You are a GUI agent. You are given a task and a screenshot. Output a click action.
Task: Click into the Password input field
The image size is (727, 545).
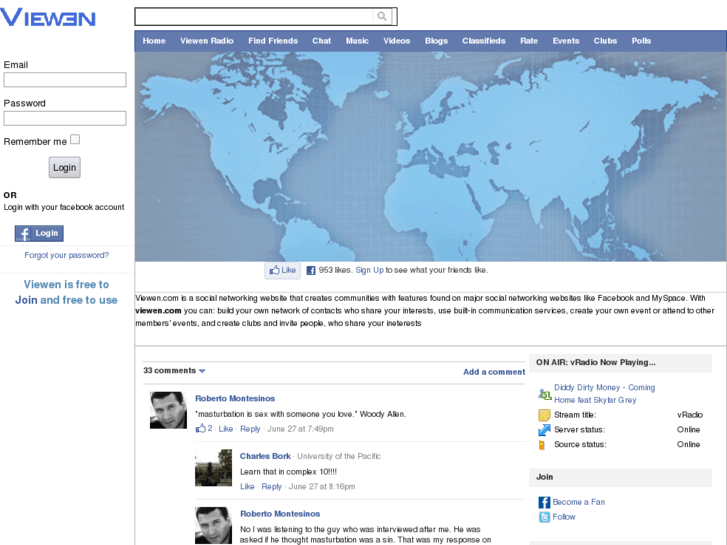pyautogui.click(x=65, y=118)
